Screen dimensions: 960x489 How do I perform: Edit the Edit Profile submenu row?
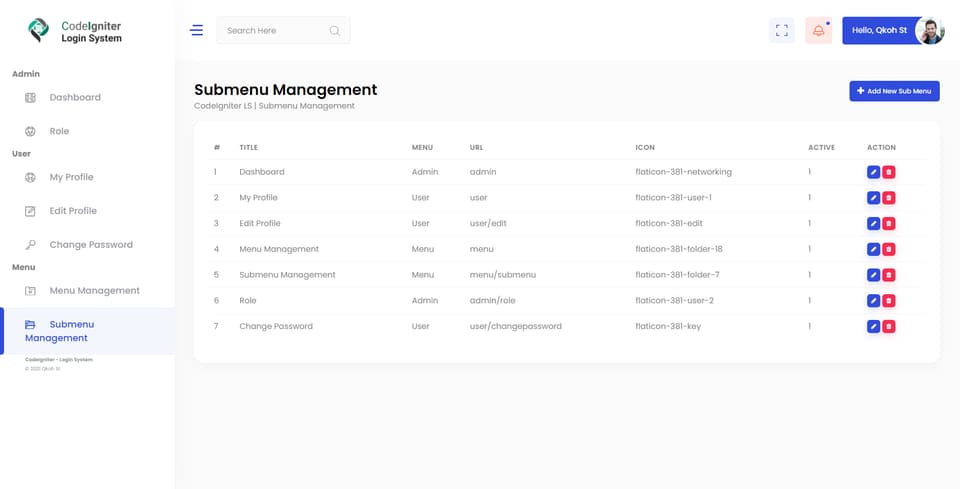pyautogui.click(x=874, y=223)
